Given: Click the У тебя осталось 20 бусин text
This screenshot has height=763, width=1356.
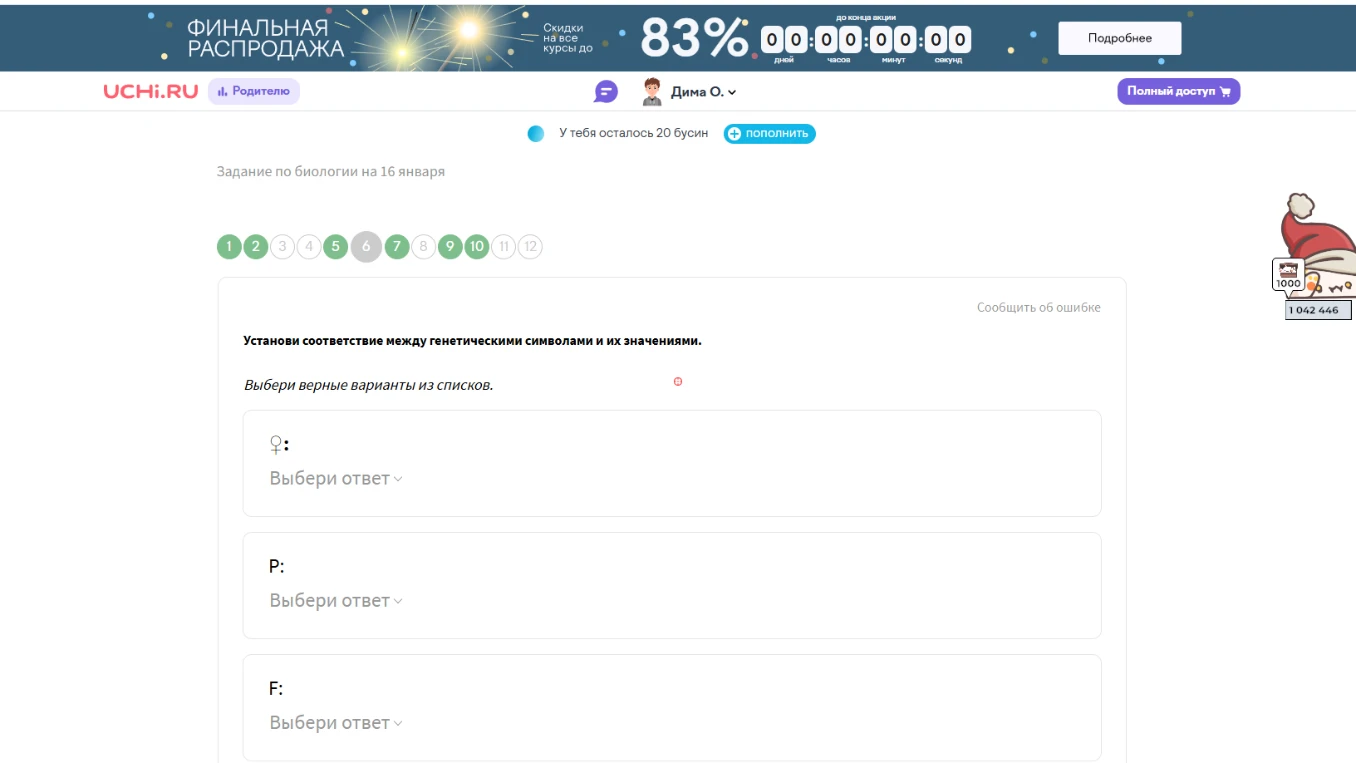Looking at the screenshot, I should (x=633, y=134).
